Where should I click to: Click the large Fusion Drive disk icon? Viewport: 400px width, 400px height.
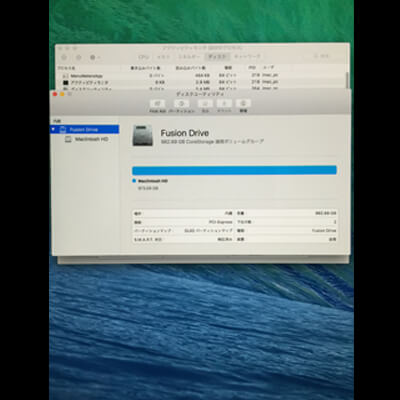point(143,135)
